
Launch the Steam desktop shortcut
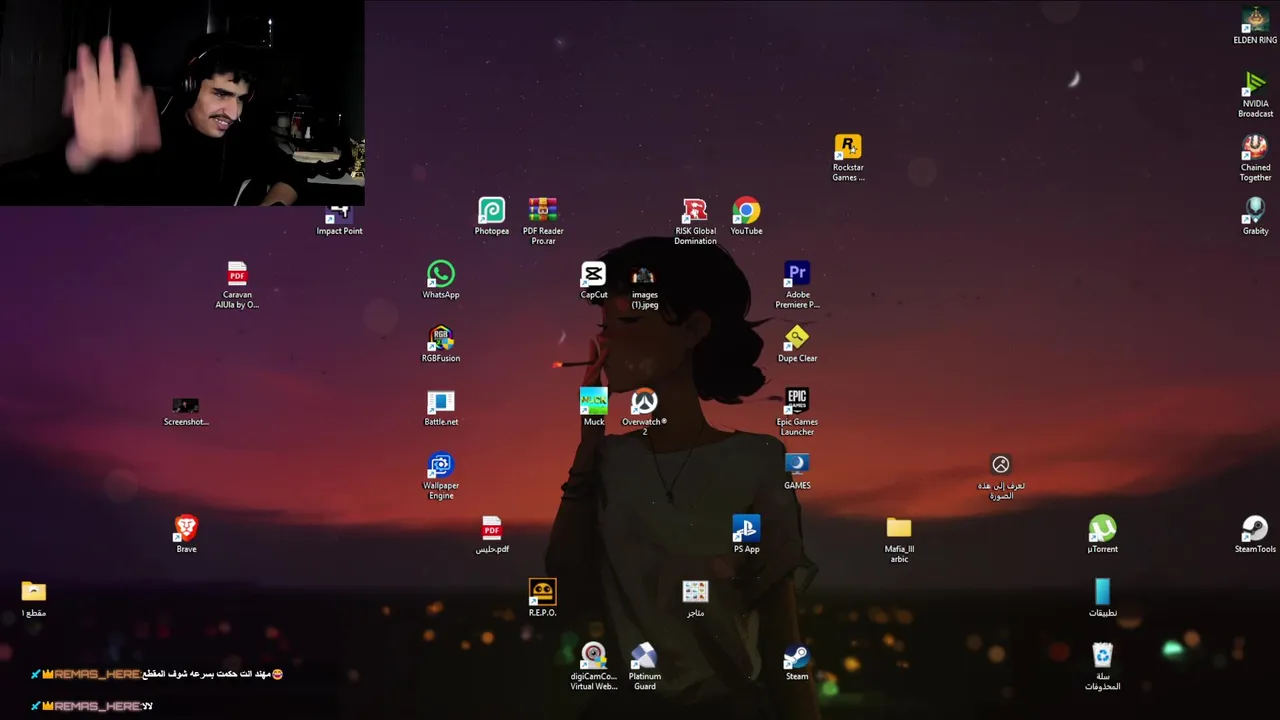(x=797, y=661)
